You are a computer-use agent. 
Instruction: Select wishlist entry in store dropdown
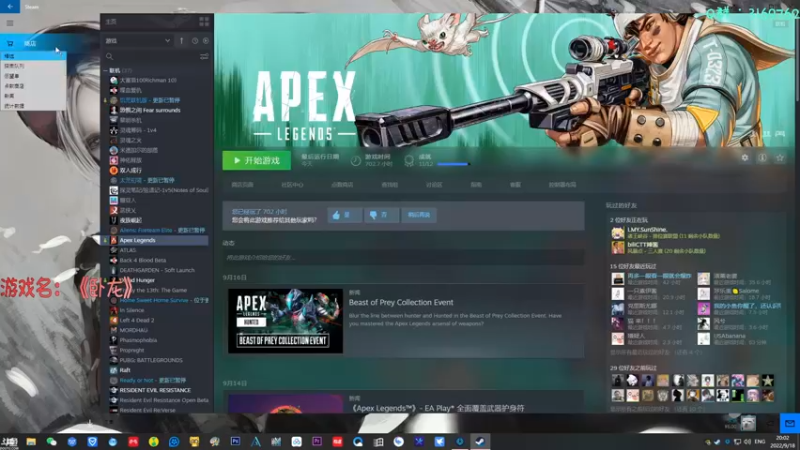point(33,76)
